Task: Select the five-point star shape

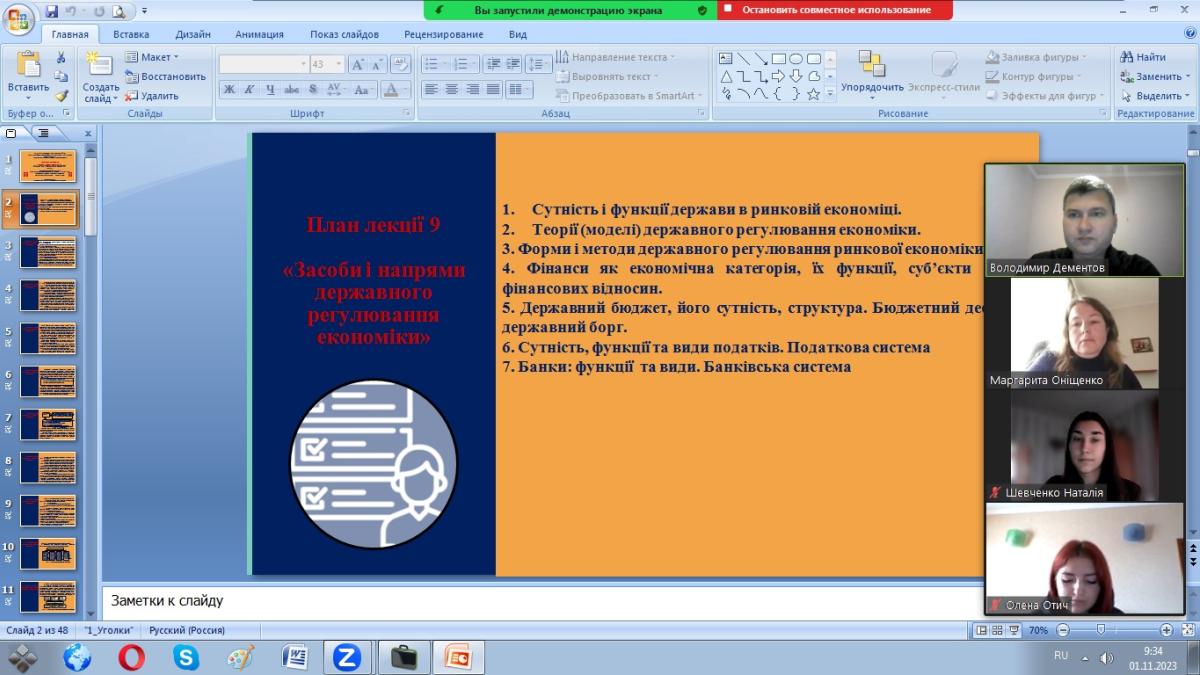Action: point(814,94)
